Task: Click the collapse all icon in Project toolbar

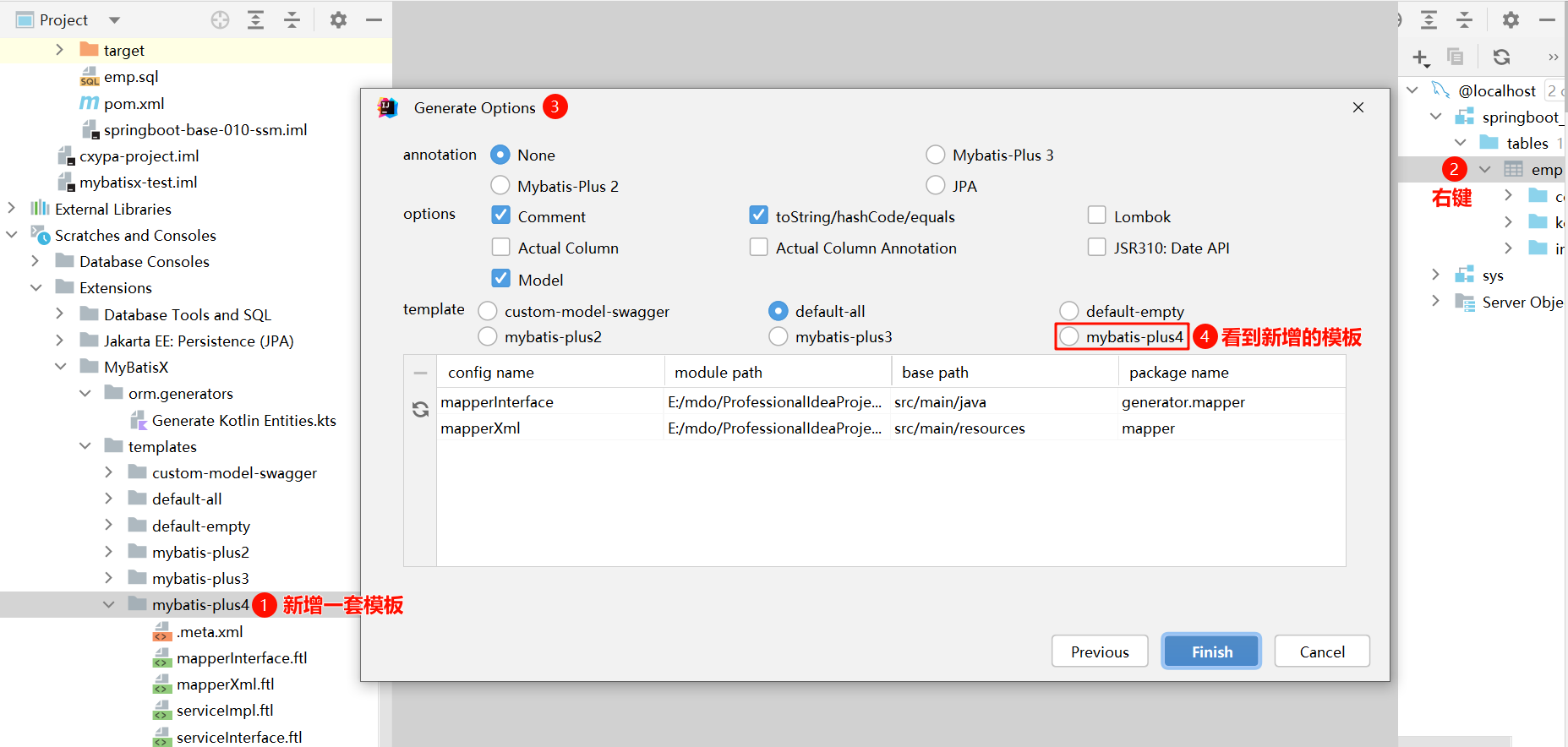Action: pyautogui.click(x=292, y=19)
